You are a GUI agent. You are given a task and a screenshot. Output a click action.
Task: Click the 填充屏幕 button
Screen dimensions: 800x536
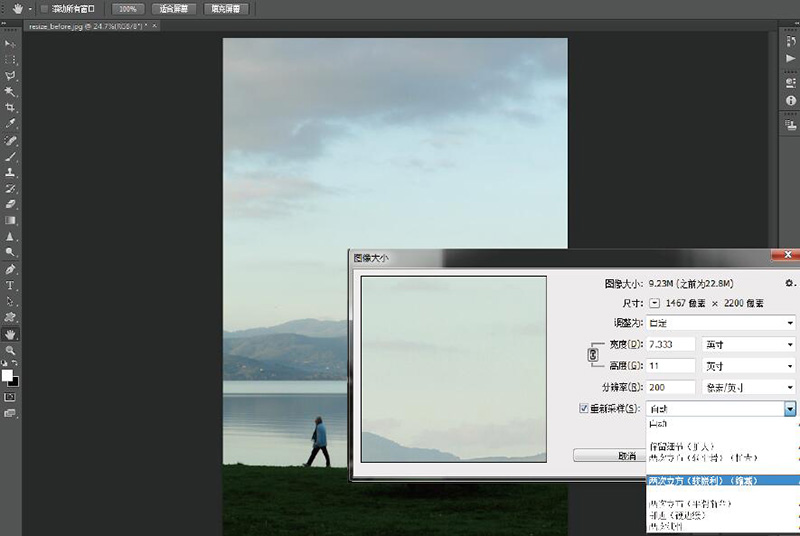point(226,9)
